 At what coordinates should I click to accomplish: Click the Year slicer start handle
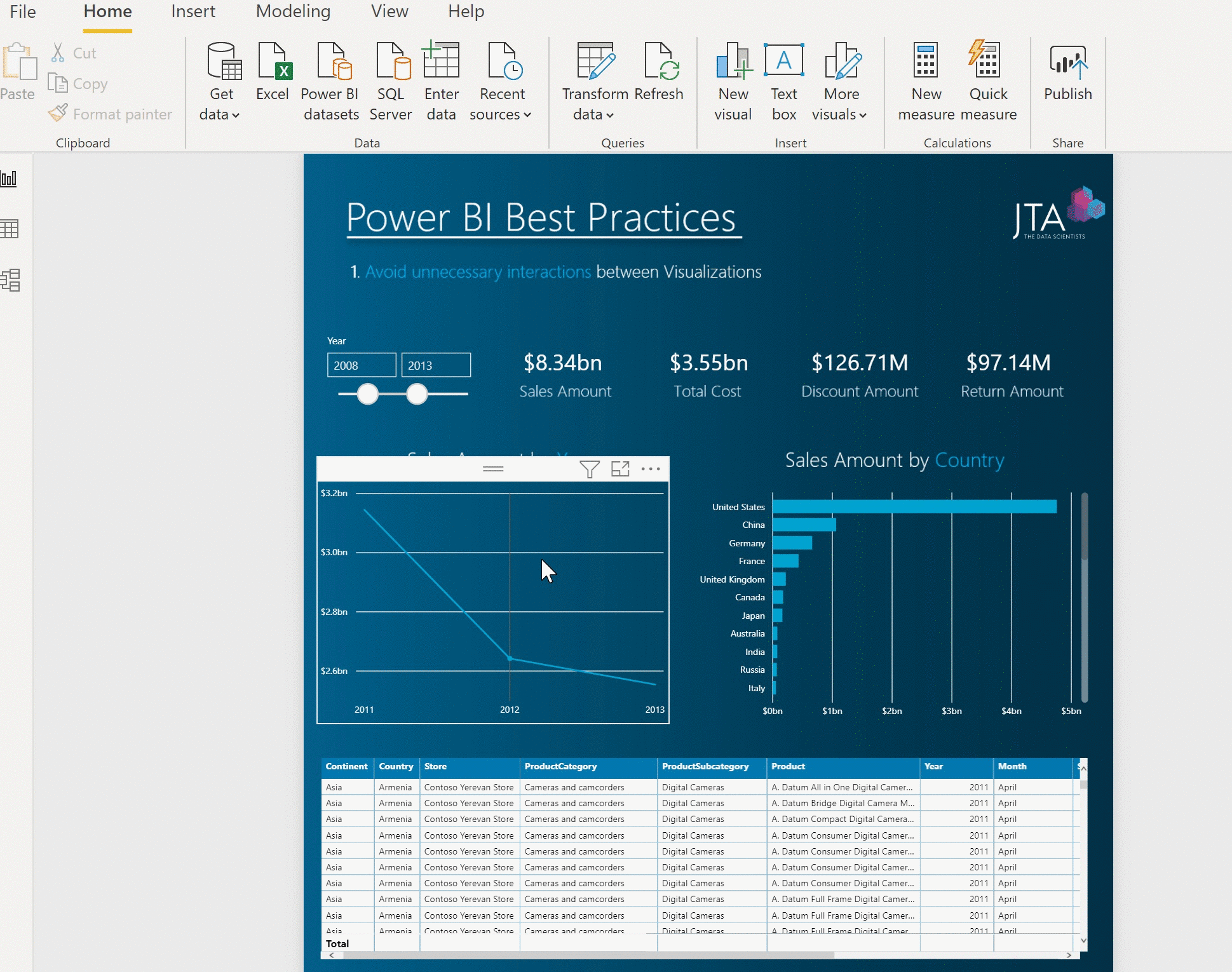click(368, 394)
